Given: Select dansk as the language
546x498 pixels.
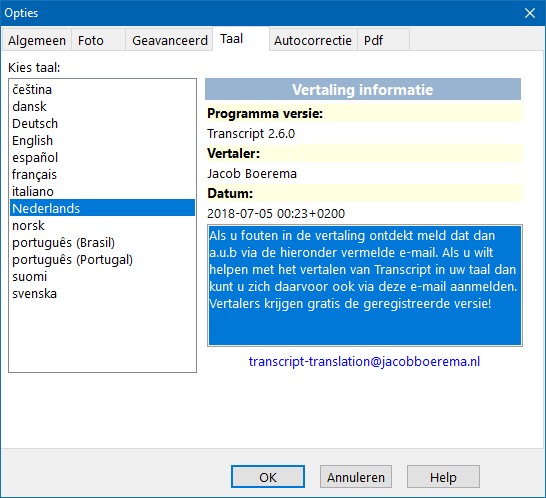Looking at the screenshot, I should (x=102, y=107).
